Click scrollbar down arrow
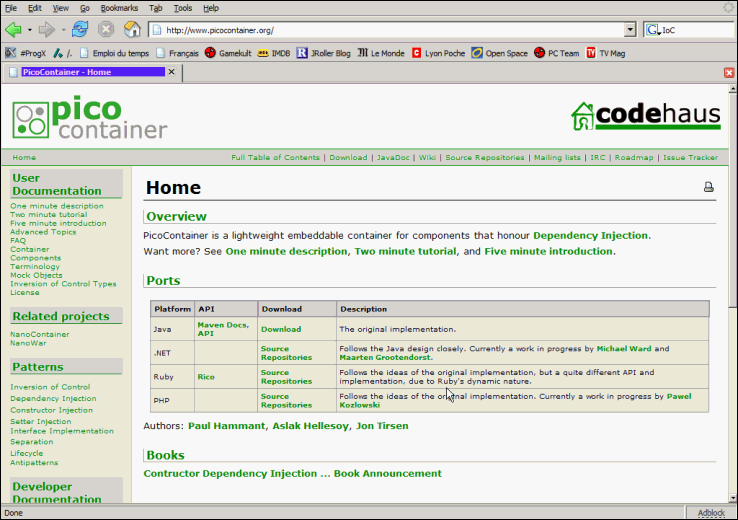738x520 pixels. click(733, 498)
